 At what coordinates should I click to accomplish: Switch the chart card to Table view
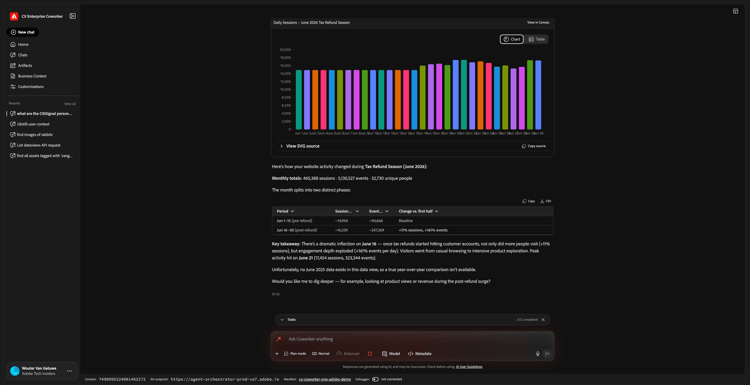click(x=537, y=39)
